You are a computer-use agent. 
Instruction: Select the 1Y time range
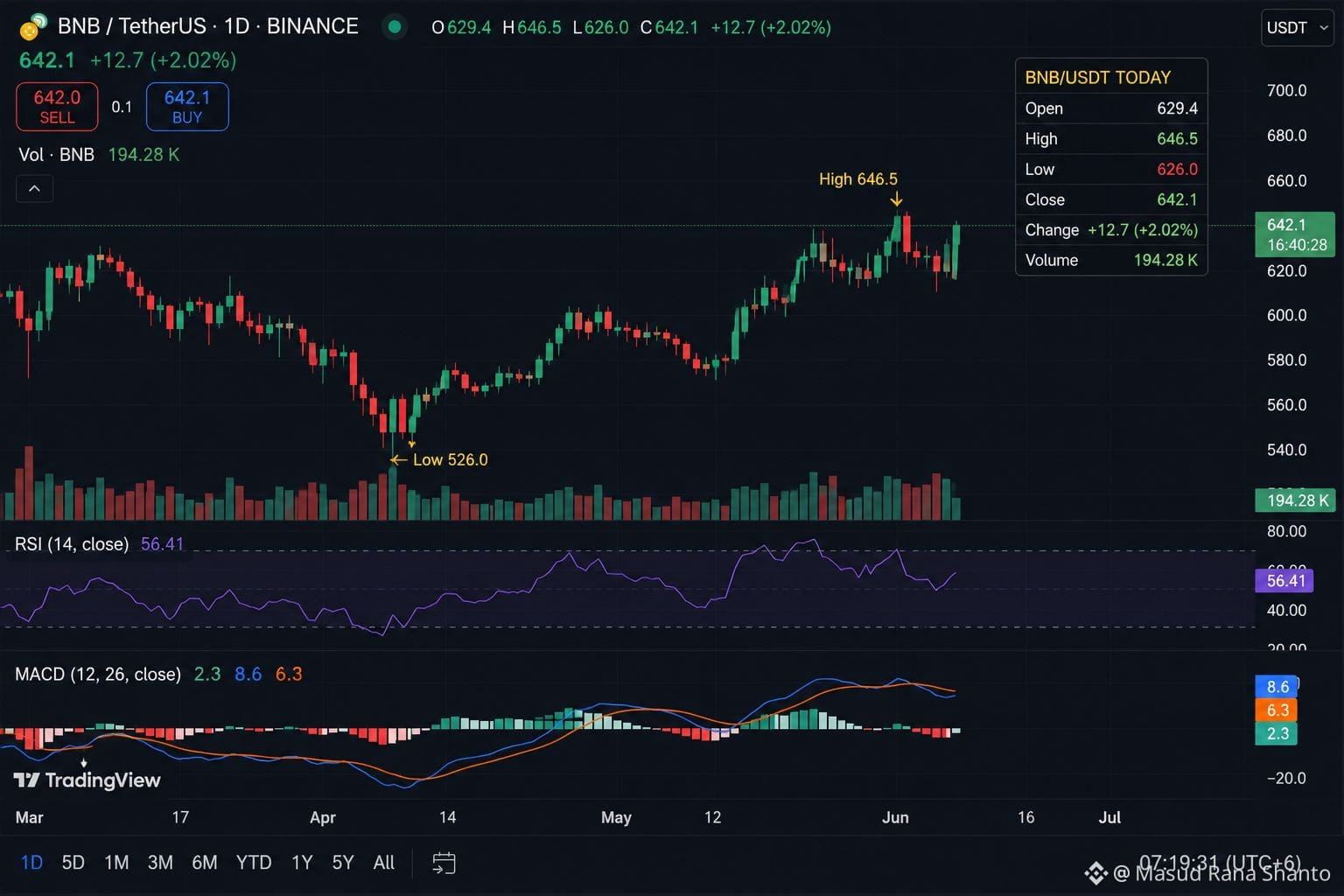(x=302, y=863)
